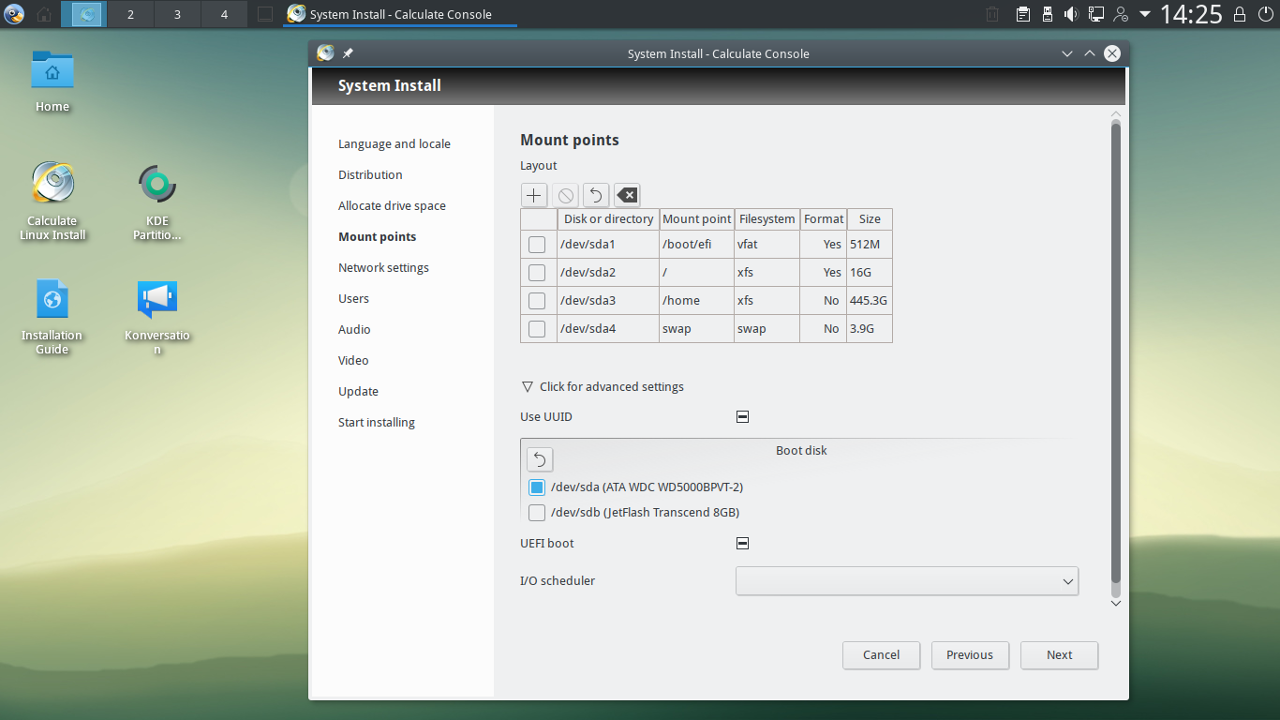Click the scrollbar down arrow
Viewport: 1280px width, 720px height.
(1116, 603)
